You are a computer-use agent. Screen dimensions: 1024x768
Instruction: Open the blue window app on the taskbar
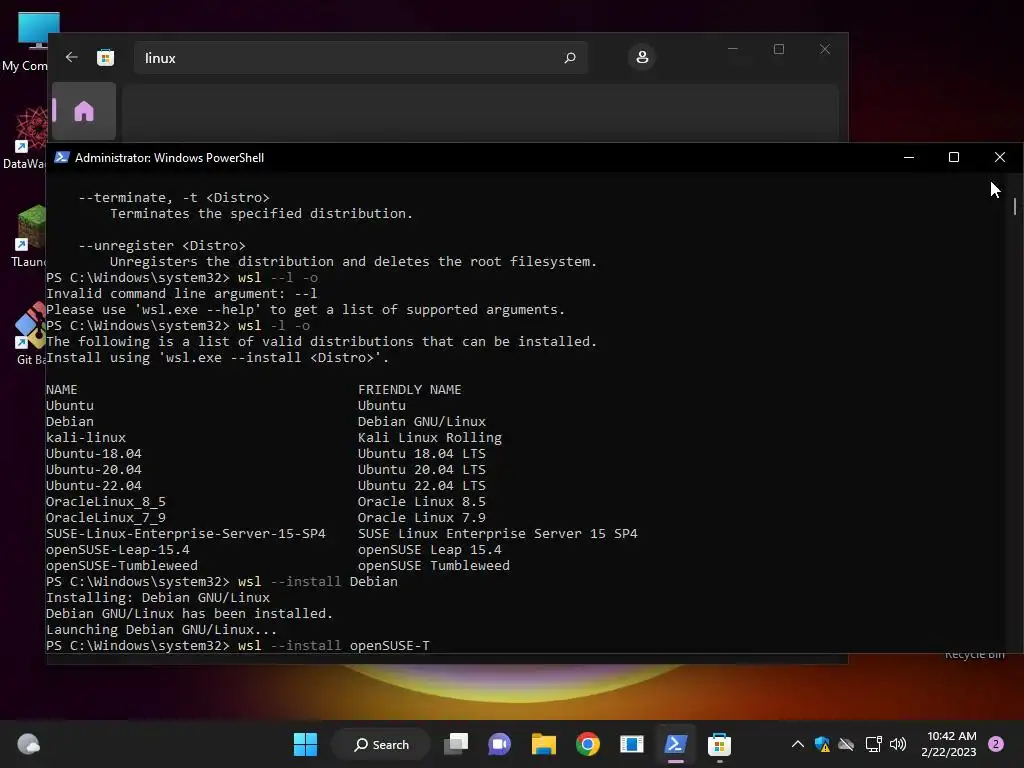pos(632,744)
